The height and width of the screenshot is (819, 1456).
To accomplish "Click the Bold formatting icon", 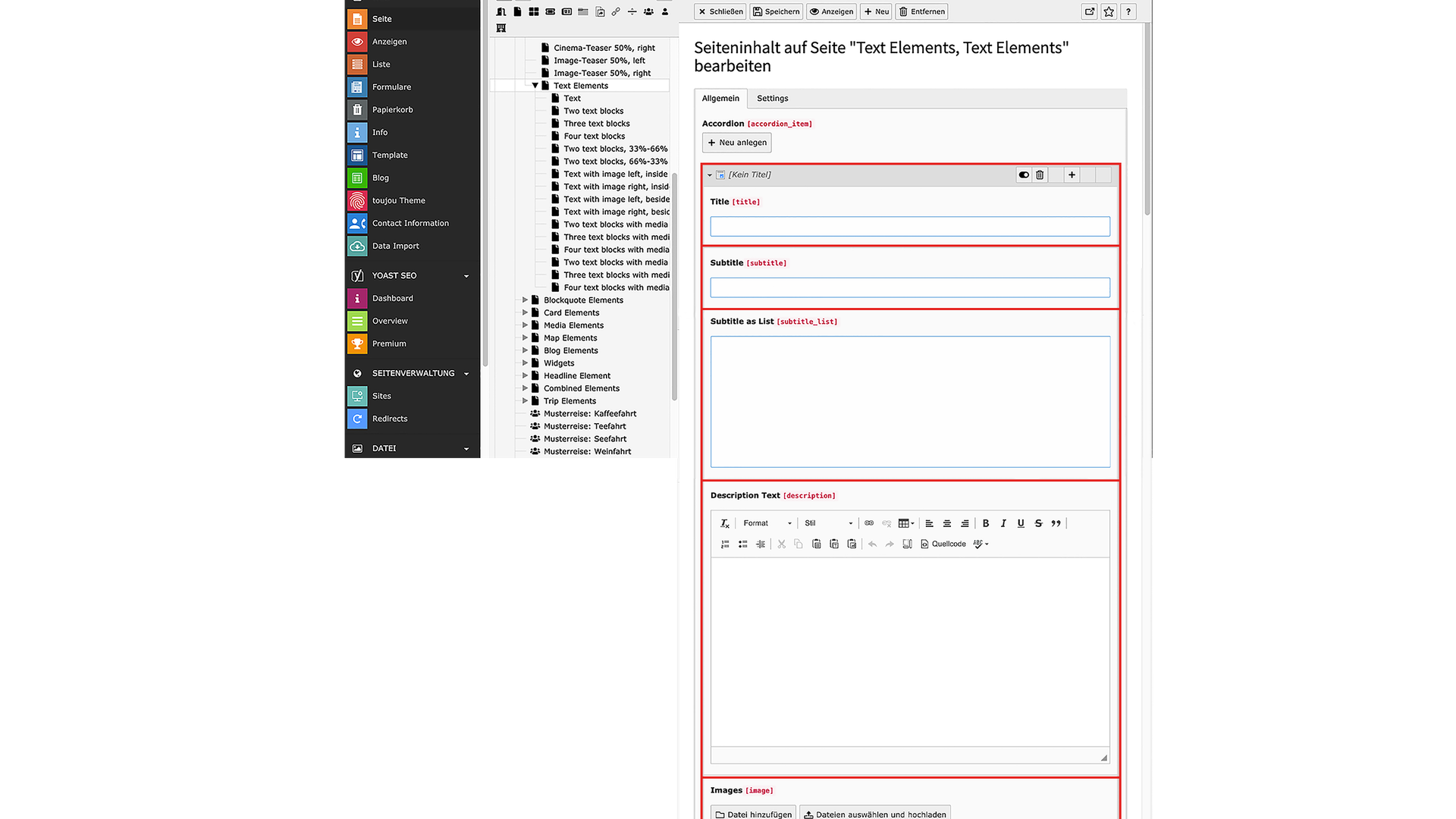I will 986,523.
